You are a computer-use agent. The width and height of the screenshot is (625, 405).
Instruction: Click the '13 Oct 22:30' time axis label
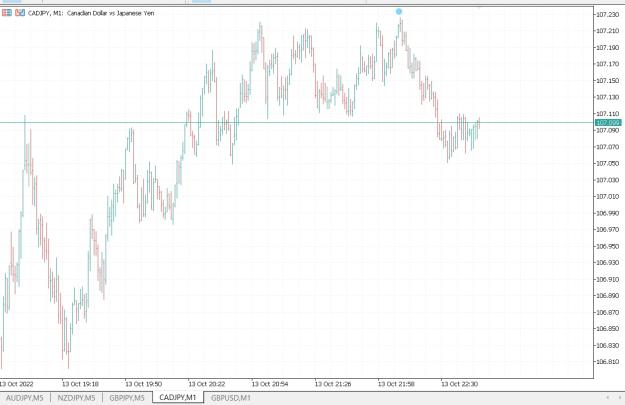[459, 384]
